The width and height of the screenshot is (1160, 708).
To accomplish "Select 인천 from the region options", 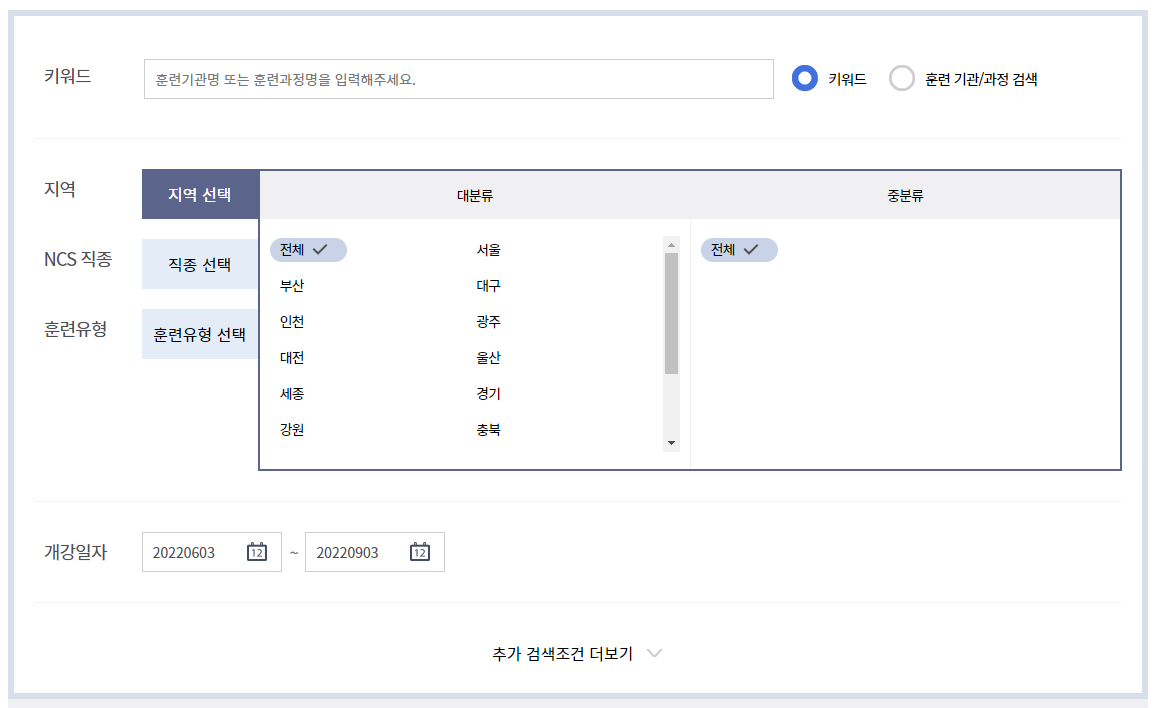I will [290, 322].
